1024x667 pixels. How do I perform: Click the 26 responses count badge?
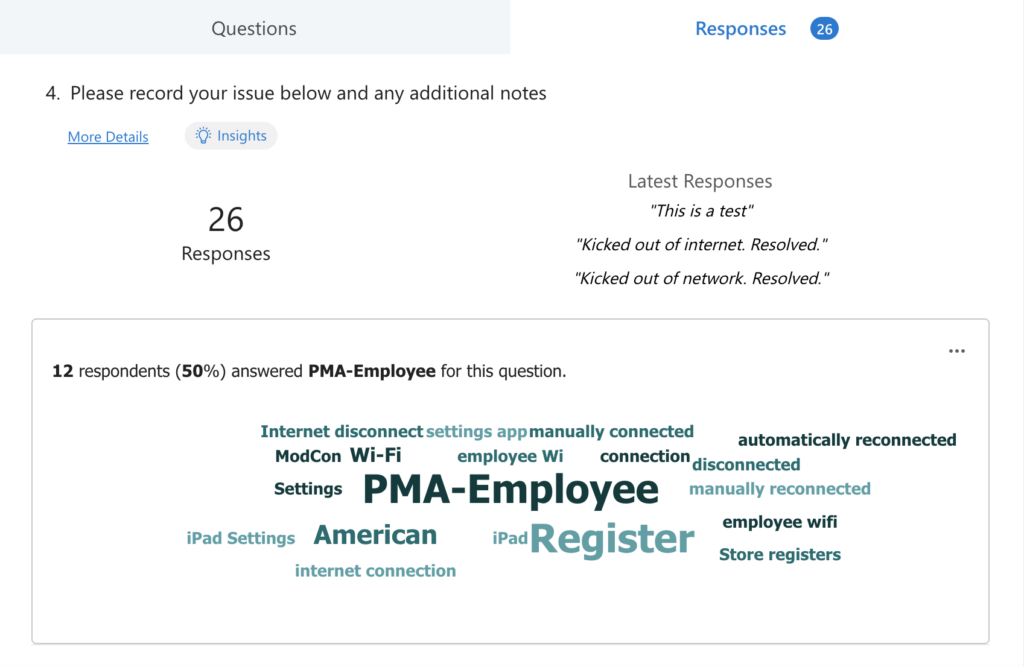[824, 29]
